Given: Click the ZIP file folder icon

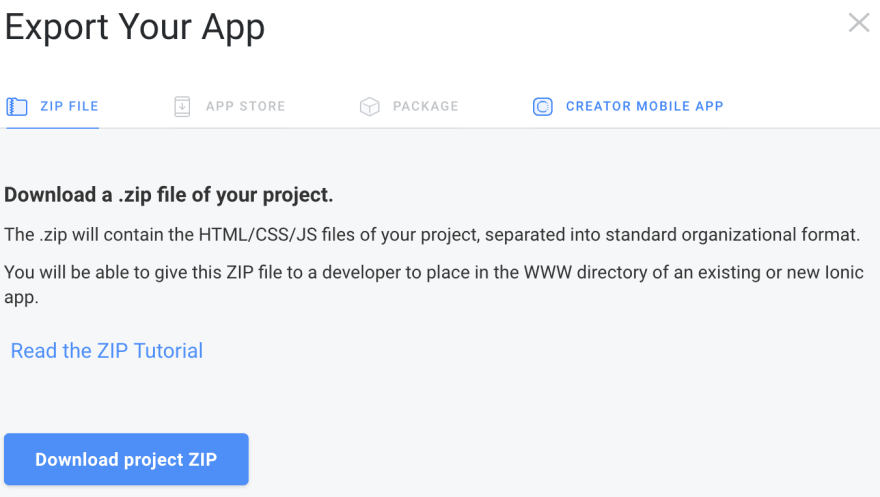Looking at the screenshot, I should pos(17,106).
